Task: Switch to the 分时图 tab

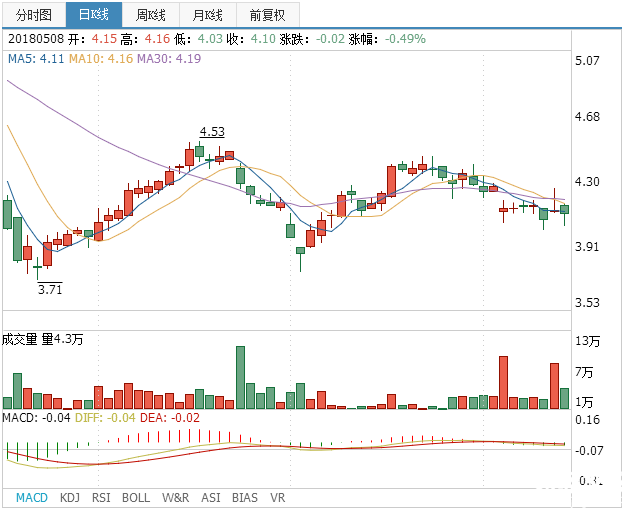Action: tap(34, 15)
